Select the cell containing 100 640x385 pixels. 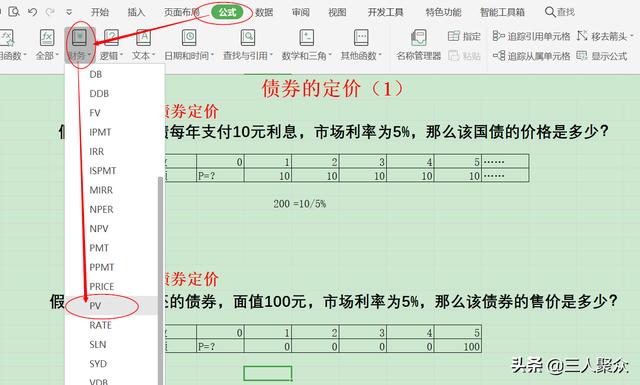click(458, 347)
